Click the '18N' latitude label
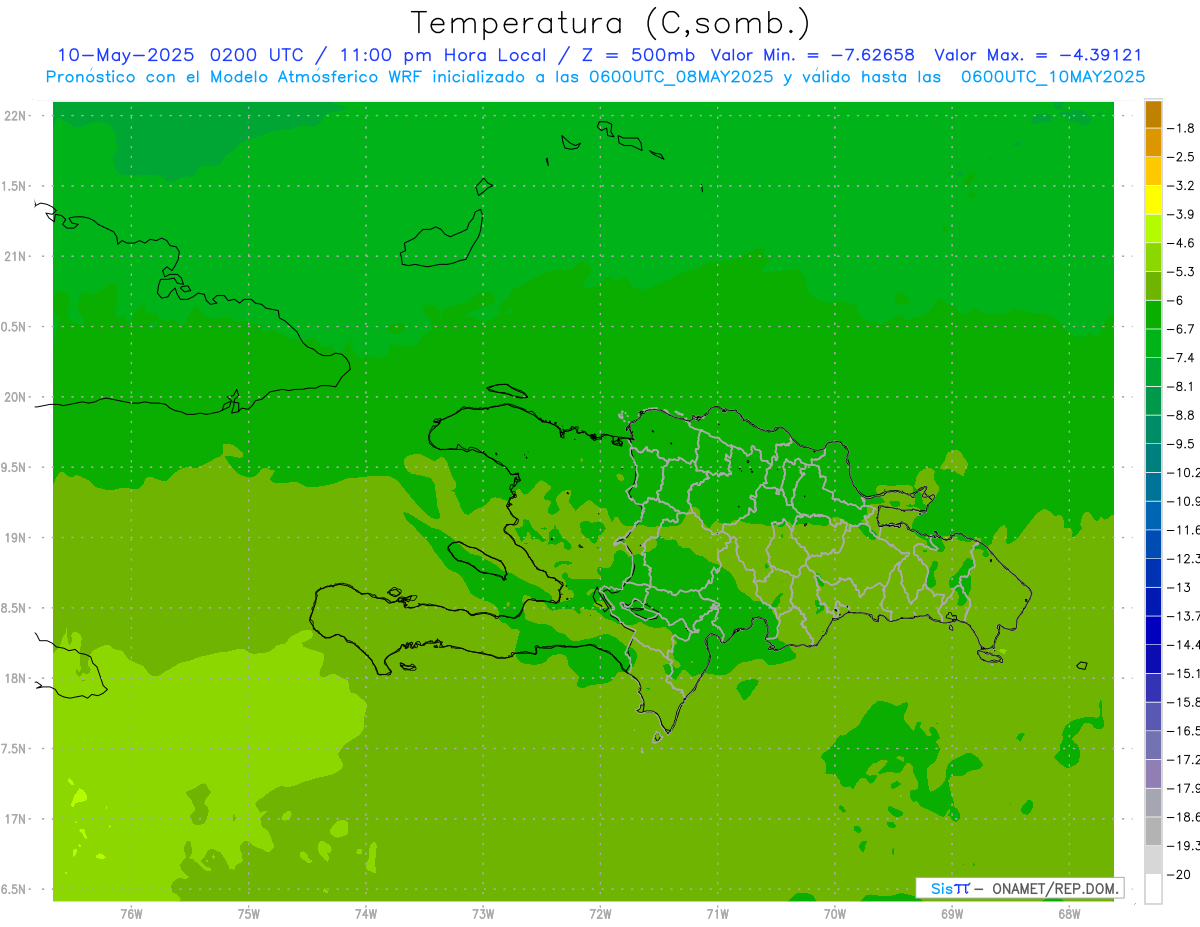The width and height of the screenshot is (1200, 927). click(16, 678)
